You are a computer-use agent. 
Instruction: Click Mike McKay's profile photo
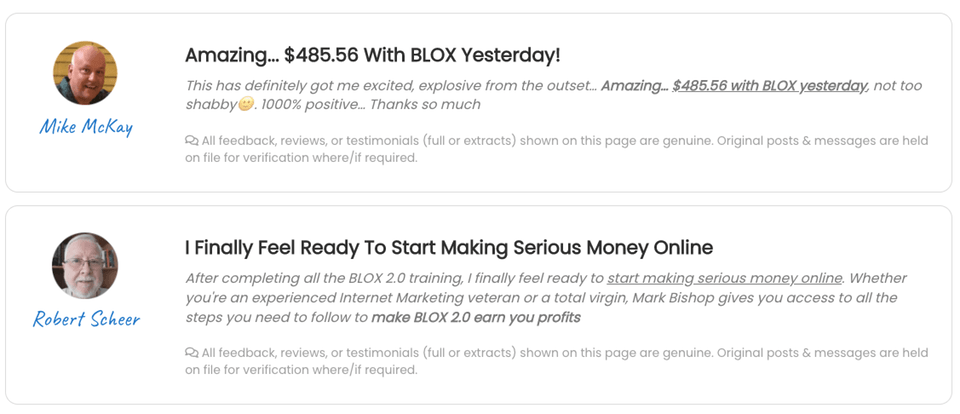pos(85,73)
